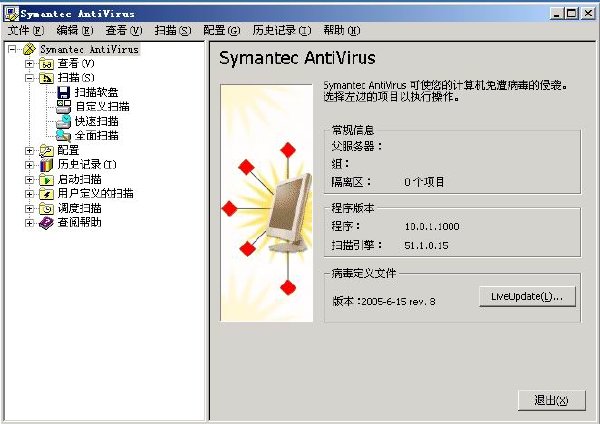Image resolution: width=600 pixels, height=424 pixels.
Task: Click the 查看(V) folder icon in tree
Action: tap(46, 64)
